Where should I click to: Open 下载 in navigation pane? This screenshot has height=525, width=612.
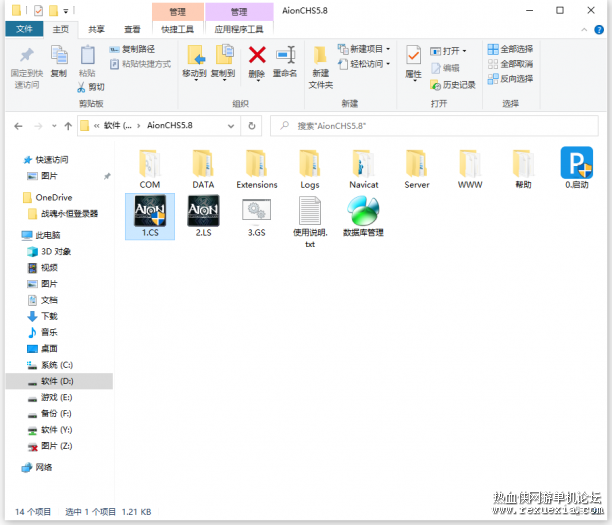42,316
